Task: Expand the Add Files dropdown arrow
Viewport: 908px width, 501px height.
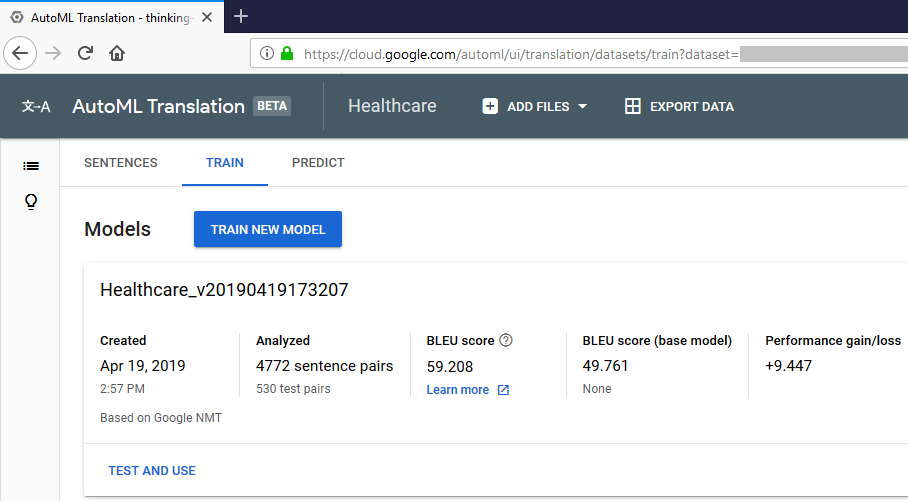Action: click(583, 107)
